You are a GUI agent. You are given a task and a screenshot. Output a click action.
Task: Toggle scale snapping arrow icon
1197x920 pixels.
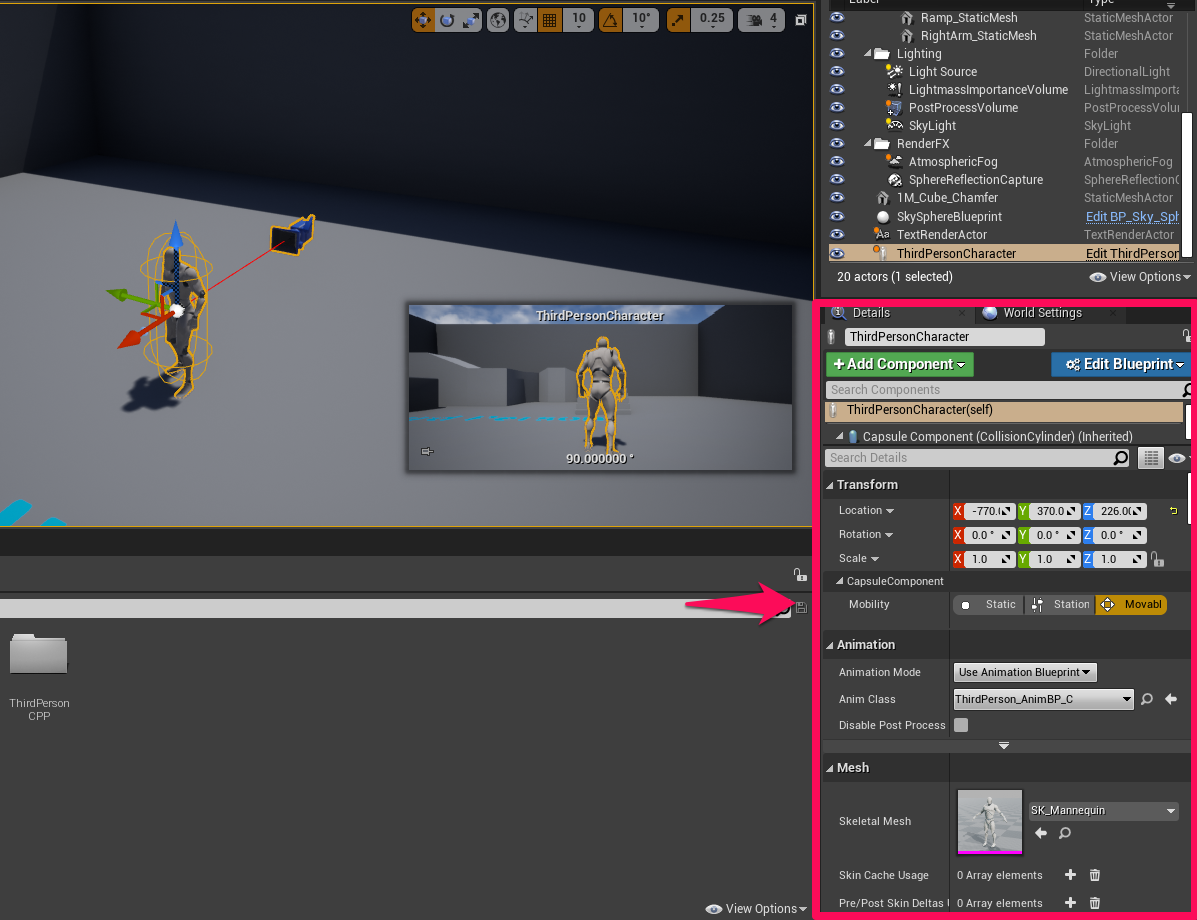pos(678,20)
